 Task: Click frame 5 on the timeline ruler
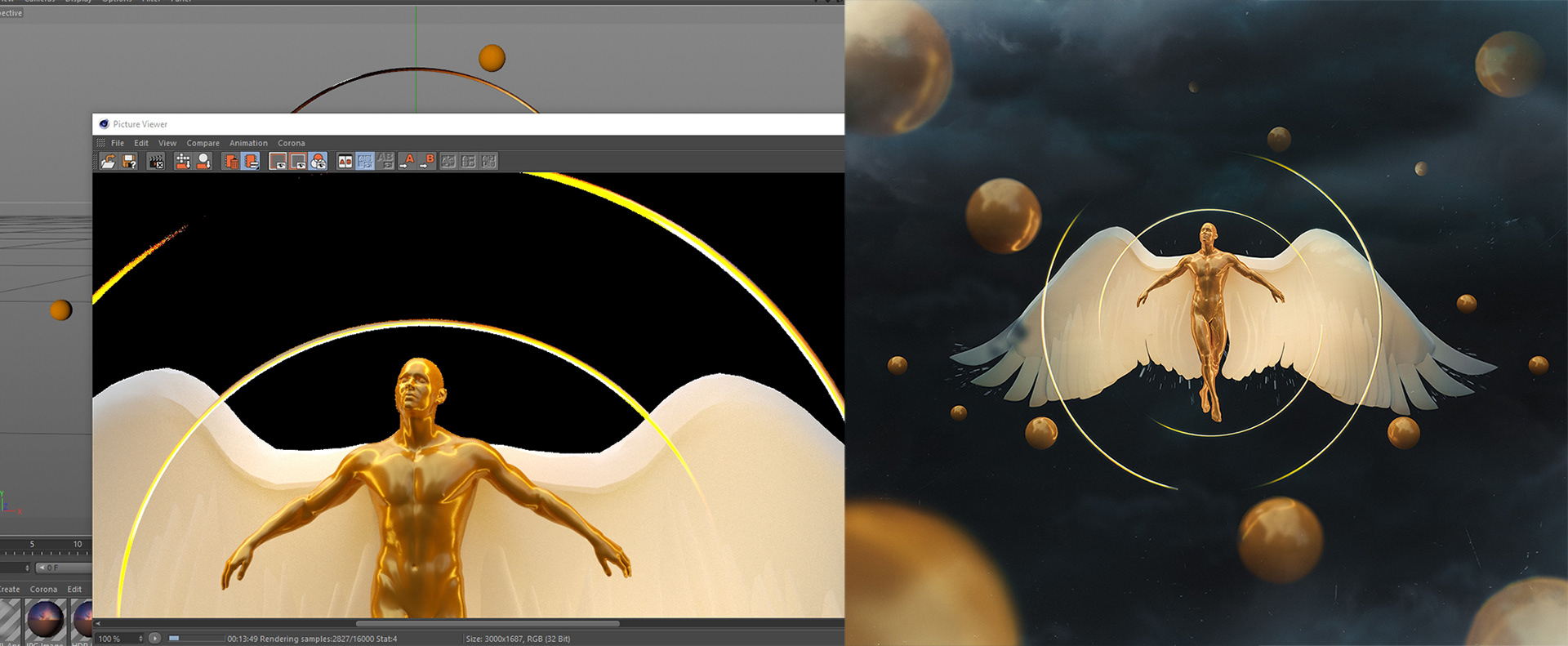32,544
